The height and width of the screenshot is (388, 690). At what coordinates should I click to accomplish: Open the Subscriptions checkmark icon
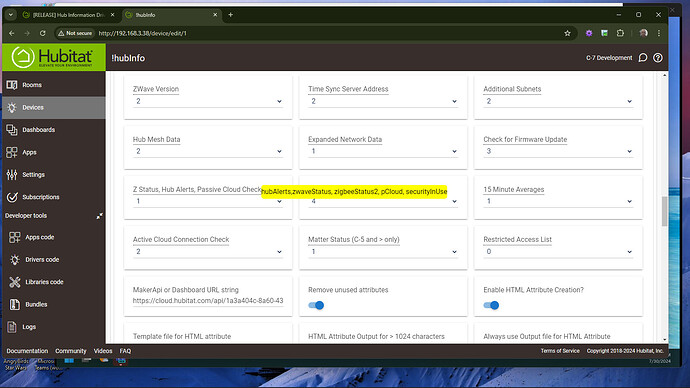12,197
